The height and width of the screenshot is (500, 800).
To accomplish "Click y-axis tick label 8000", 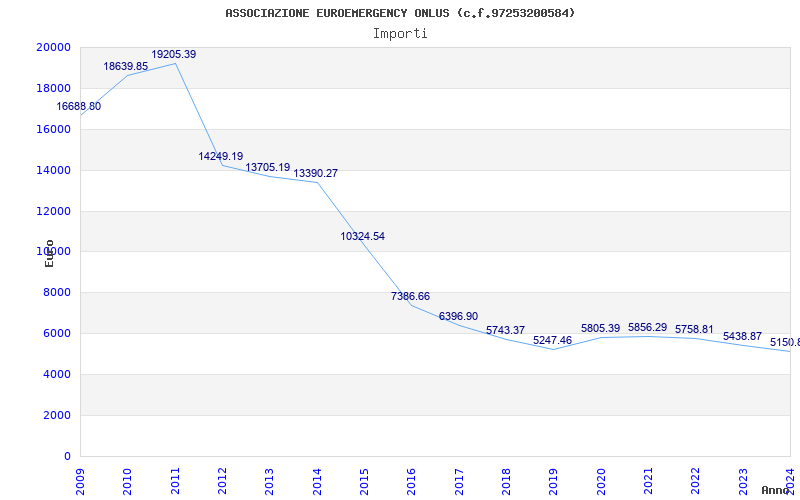I will click(x=56, y=292).
